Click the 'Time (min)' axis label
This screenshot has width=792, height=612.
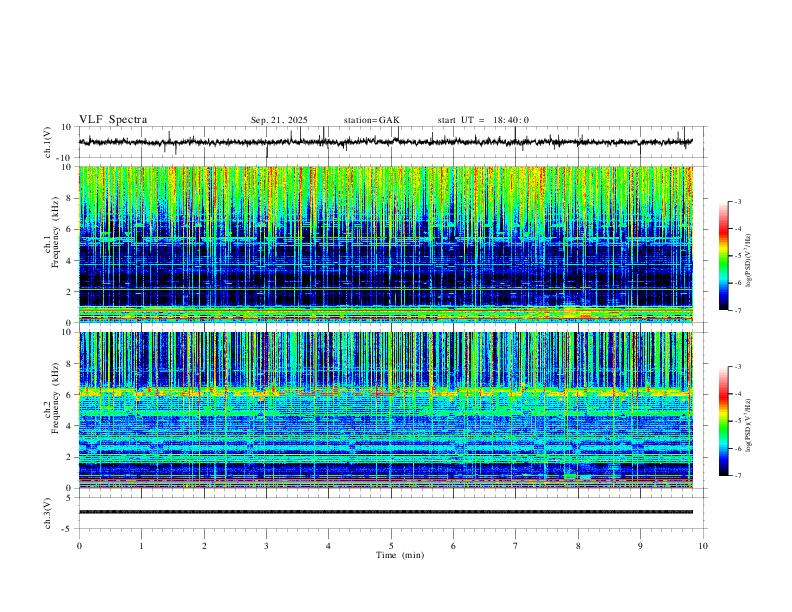coord(400,555)
